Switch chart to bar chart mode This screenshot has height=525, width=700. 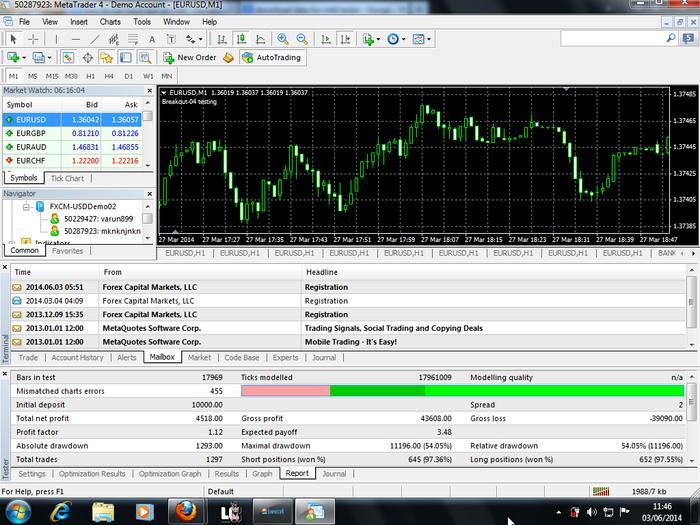coord(222,39)
